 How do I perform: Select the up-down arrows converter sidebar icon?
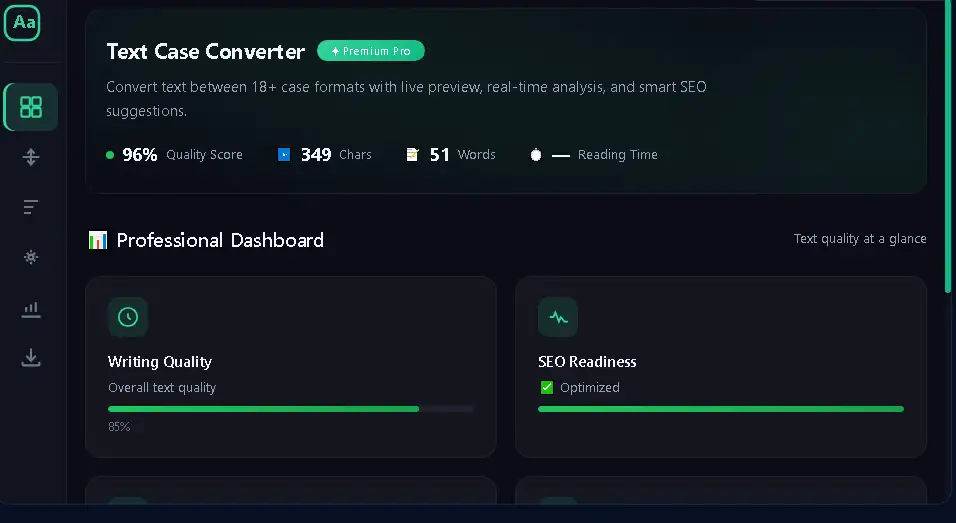tap(30, 157)
